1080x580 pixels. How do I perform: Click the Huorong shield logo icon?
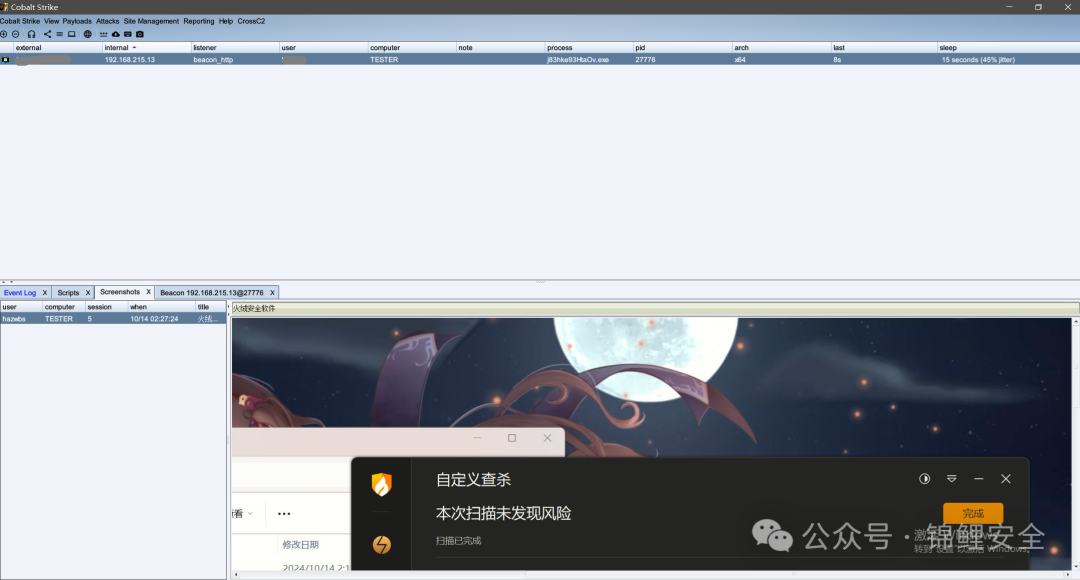[382, 484]
